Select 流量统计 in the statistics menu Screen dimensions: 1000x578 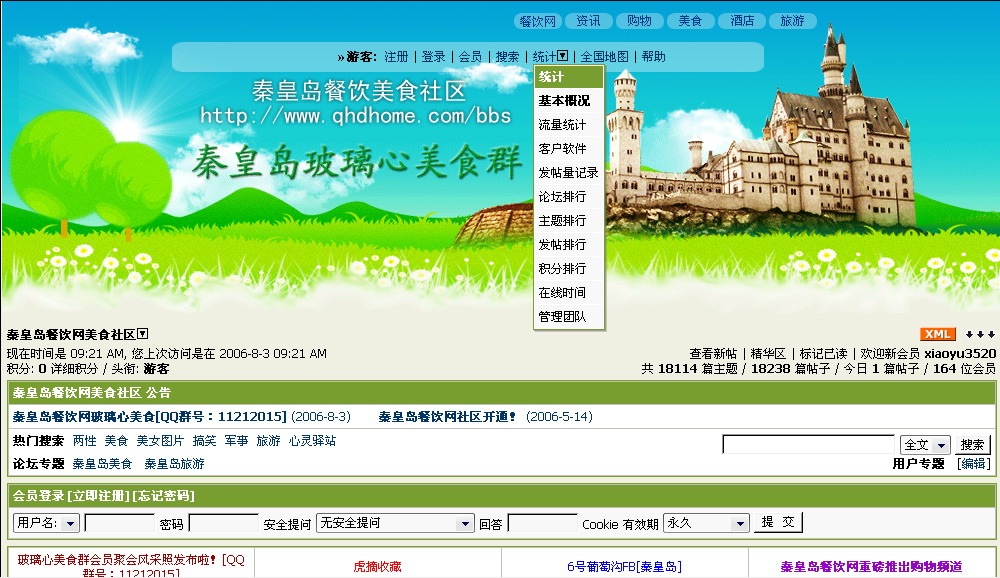(x=562, y=125)
